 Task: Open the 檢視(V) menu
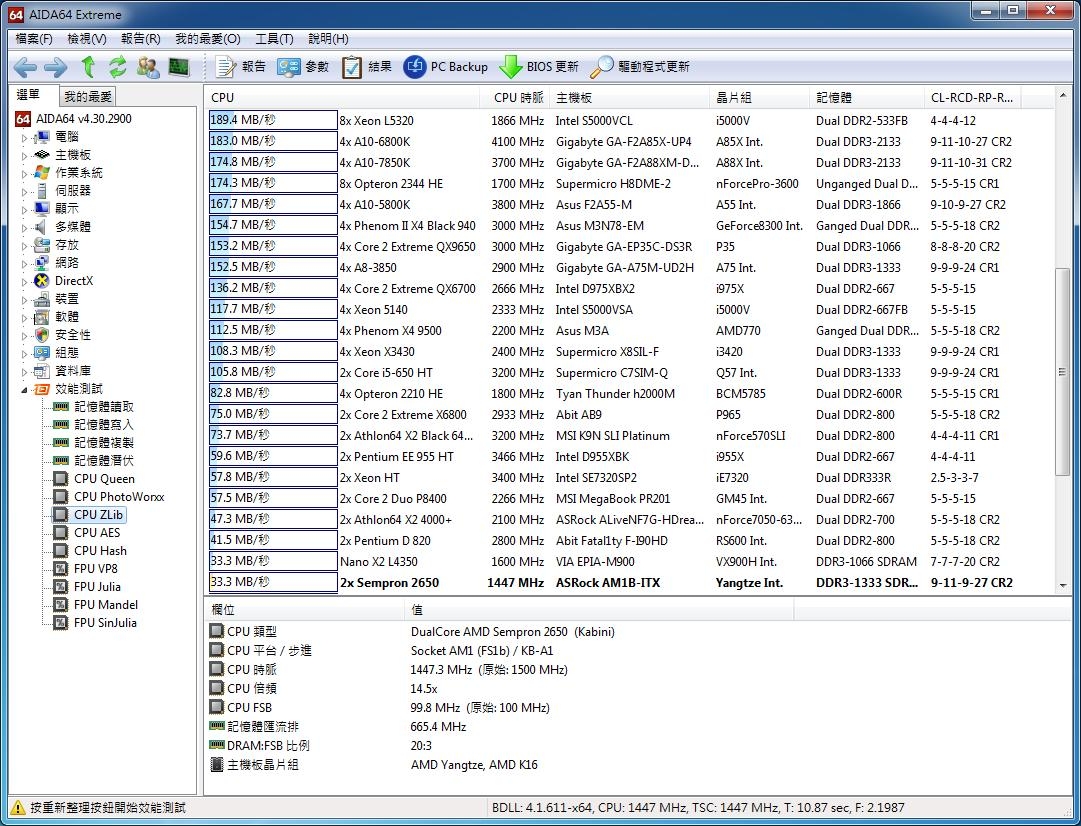87,39
